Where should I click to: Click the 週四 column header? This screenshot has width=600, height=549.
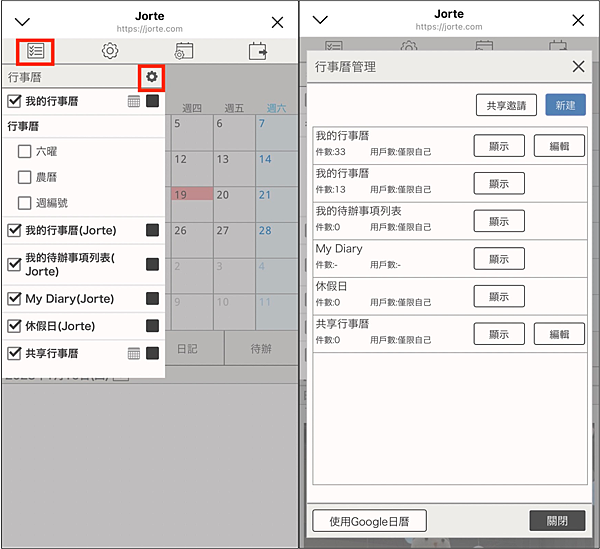[x=192, y=108]
